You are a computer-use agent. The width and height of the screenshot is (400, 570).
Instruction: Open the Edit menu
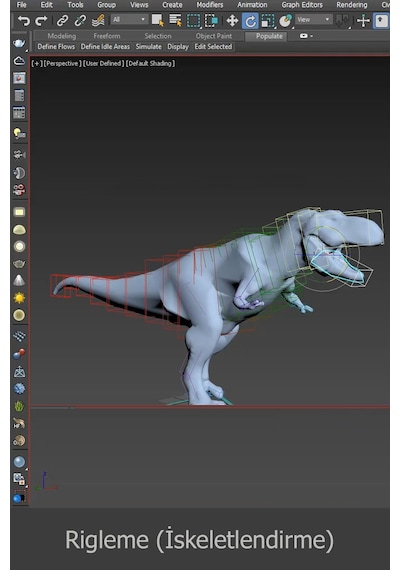tap(47, 5)
